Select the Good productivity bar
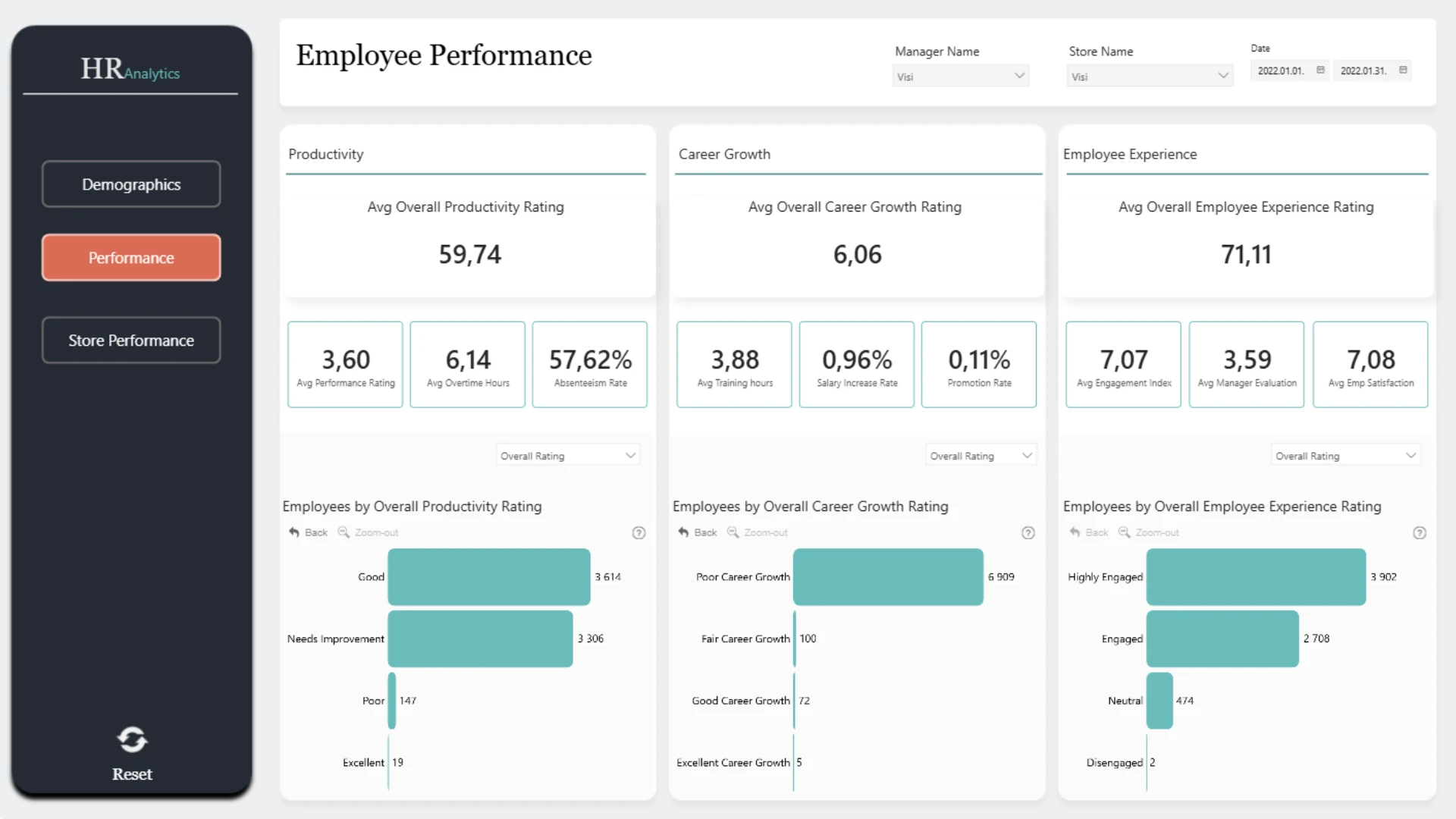Viewport: 1456px width, 819px height. tap(489, 577)
